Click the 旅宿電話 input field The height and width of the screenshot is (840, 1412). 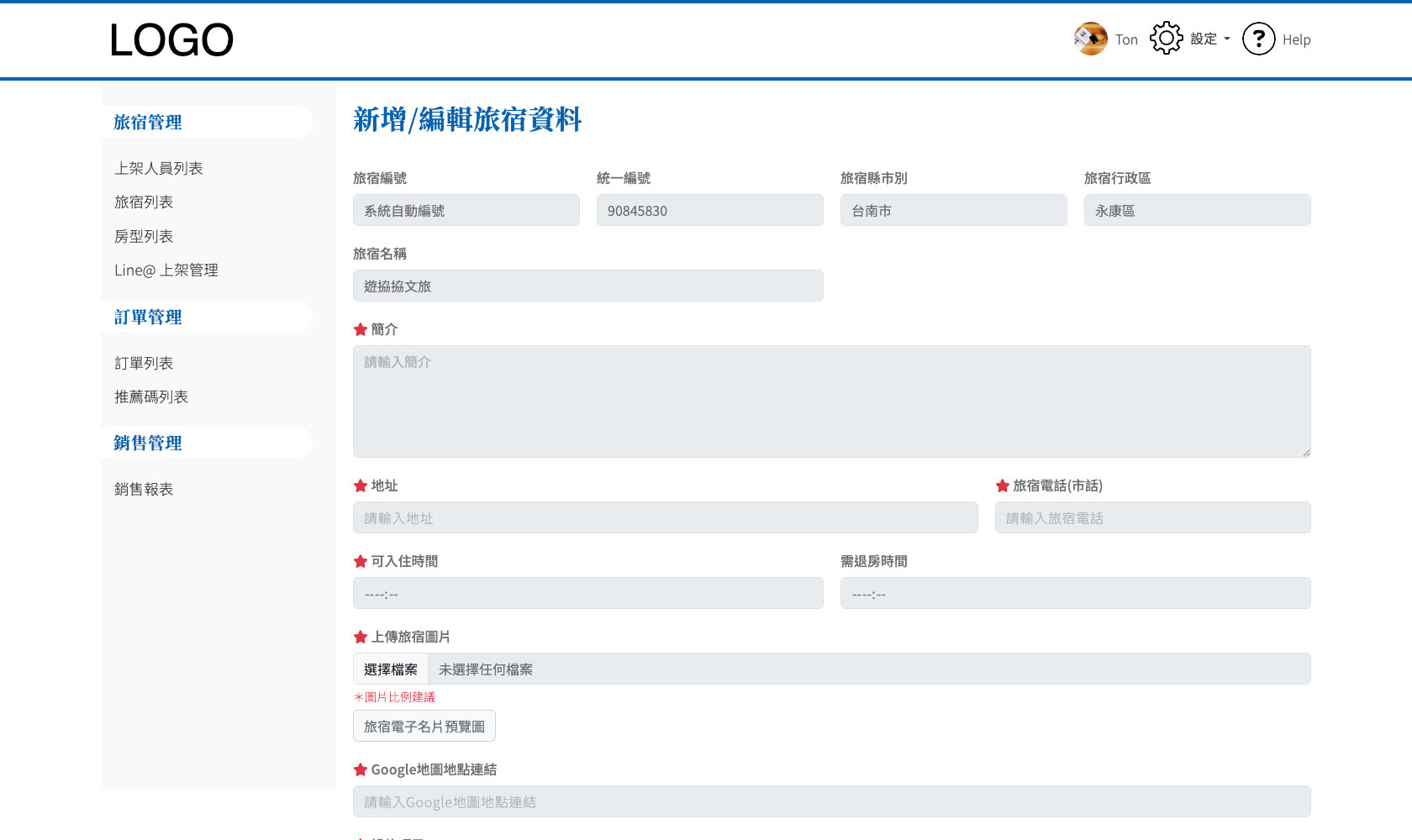coord(1152,517)
